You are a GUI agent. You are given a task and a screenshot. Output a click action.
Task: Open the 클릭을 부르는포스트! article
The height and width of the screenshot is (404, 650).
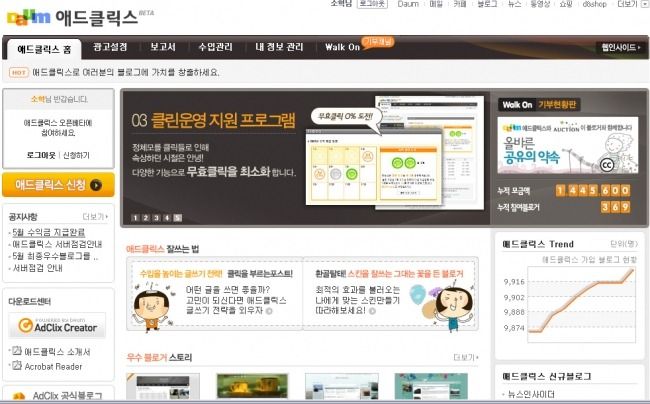(260, 274)
